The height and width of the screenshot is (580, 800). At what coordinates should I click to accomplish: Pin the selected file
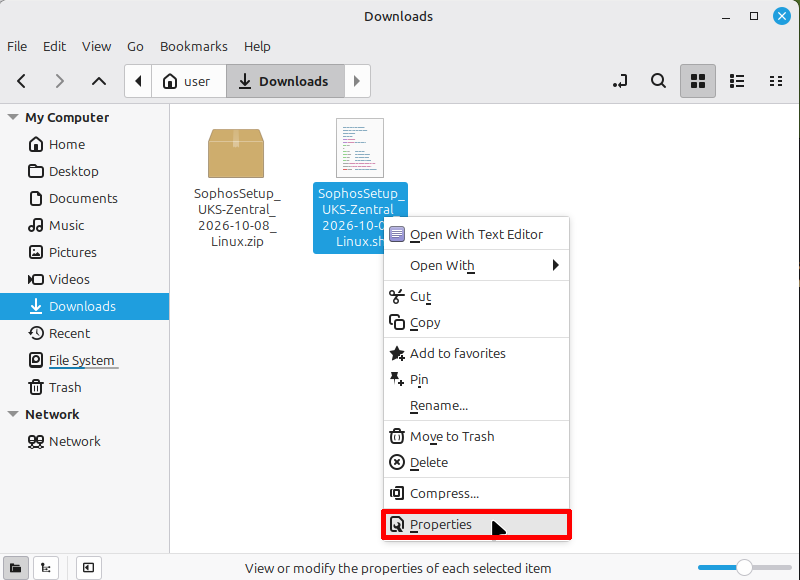coord(476,380)
